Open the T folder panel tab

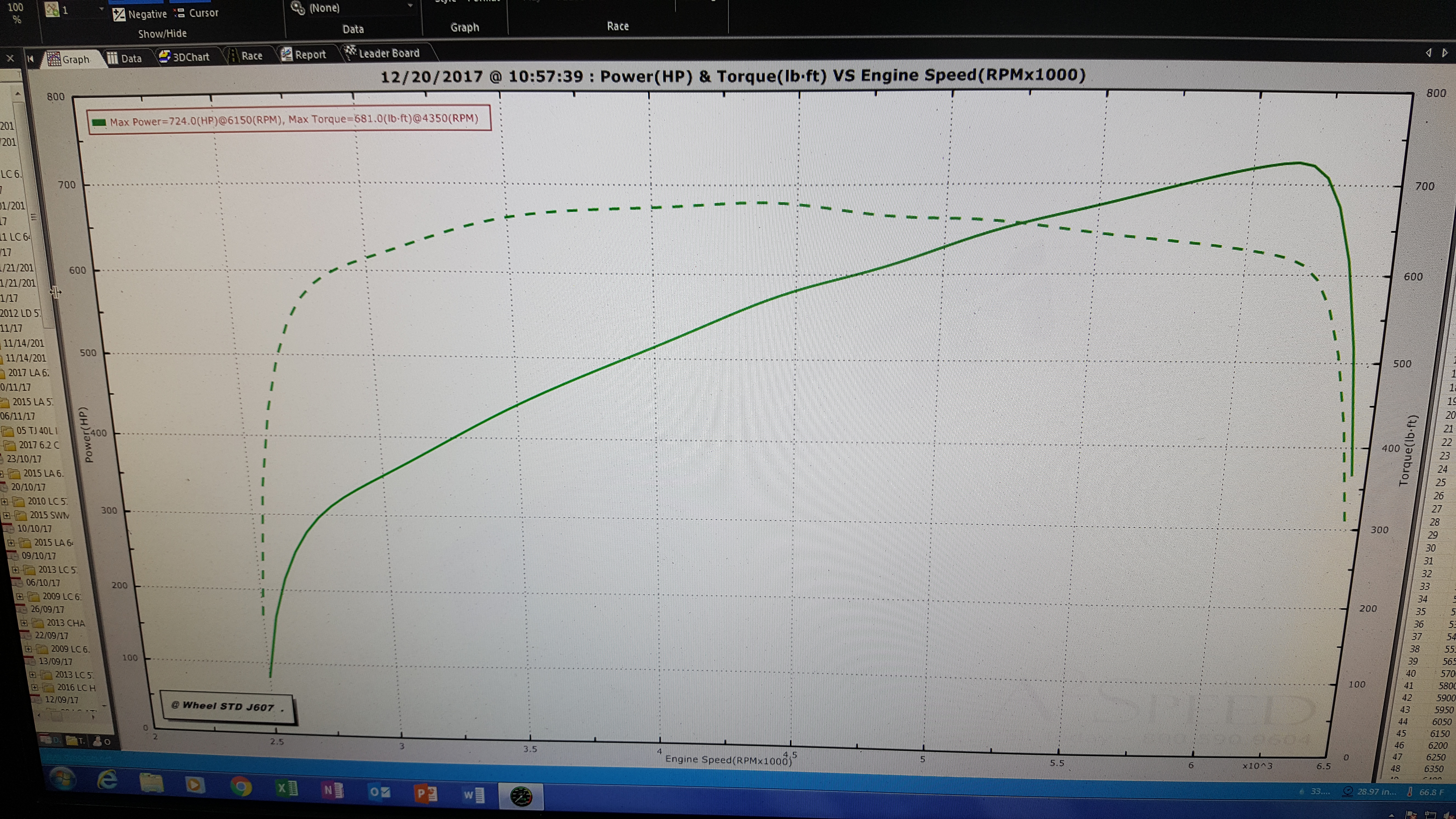point(75,740)
